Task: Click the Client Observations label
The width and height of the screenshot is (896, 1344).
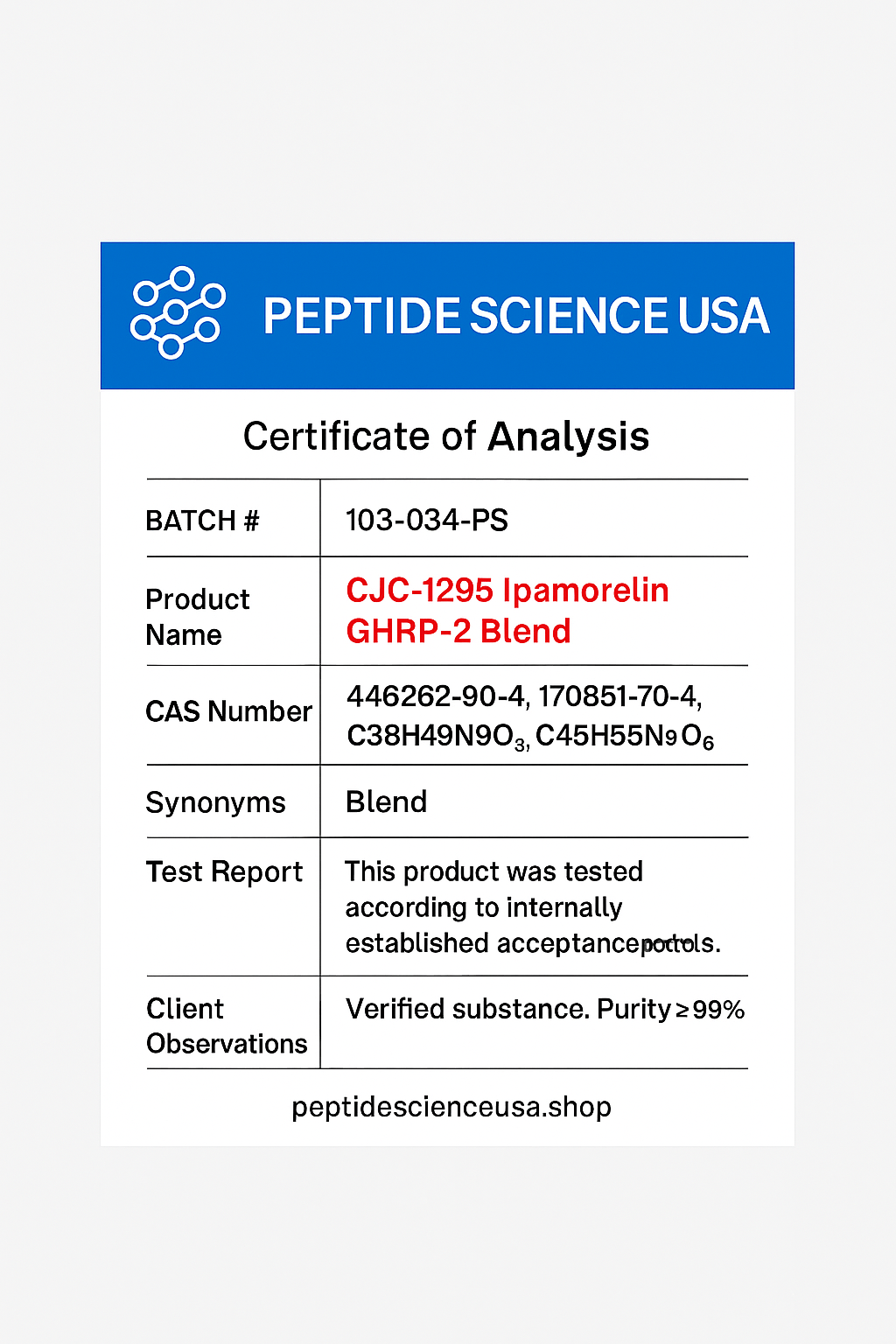Action: (x=227, y=1026)
